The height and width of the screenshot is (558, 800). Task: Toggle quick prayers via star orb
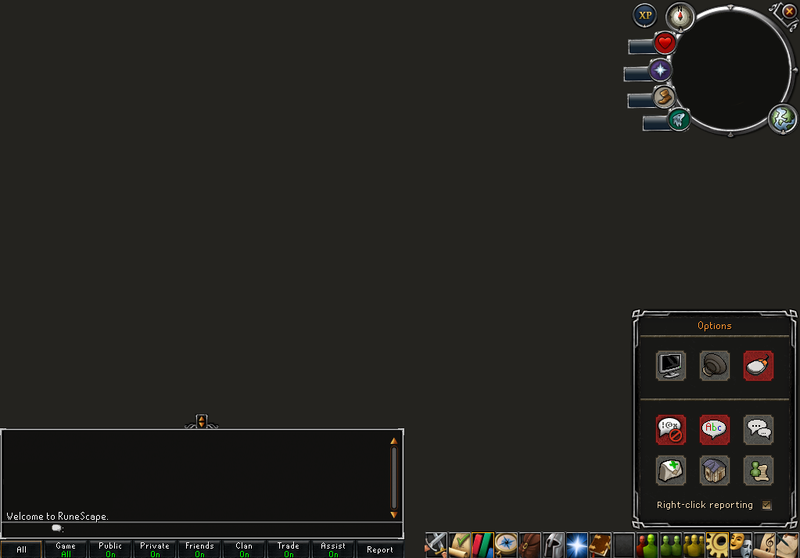pyautogui.click(x=660, y=70)
